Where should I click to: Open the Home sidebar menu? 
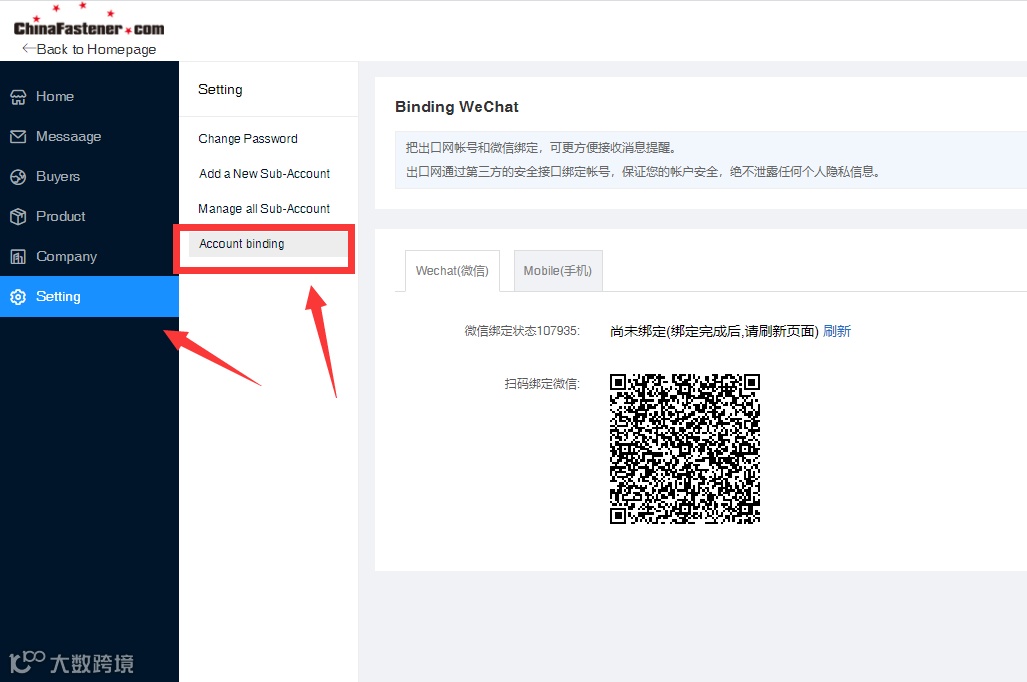tap(89, 96)
